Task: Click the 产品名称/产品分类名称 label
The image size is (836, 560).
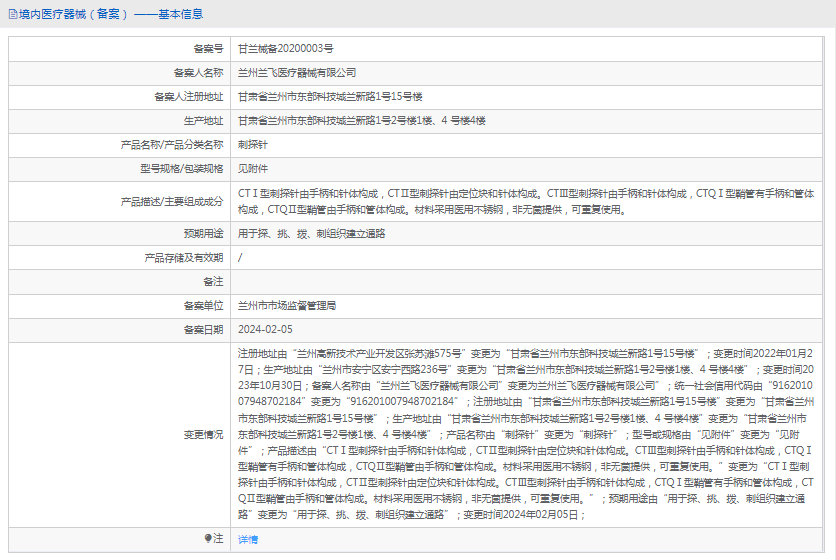Action: 172,145
